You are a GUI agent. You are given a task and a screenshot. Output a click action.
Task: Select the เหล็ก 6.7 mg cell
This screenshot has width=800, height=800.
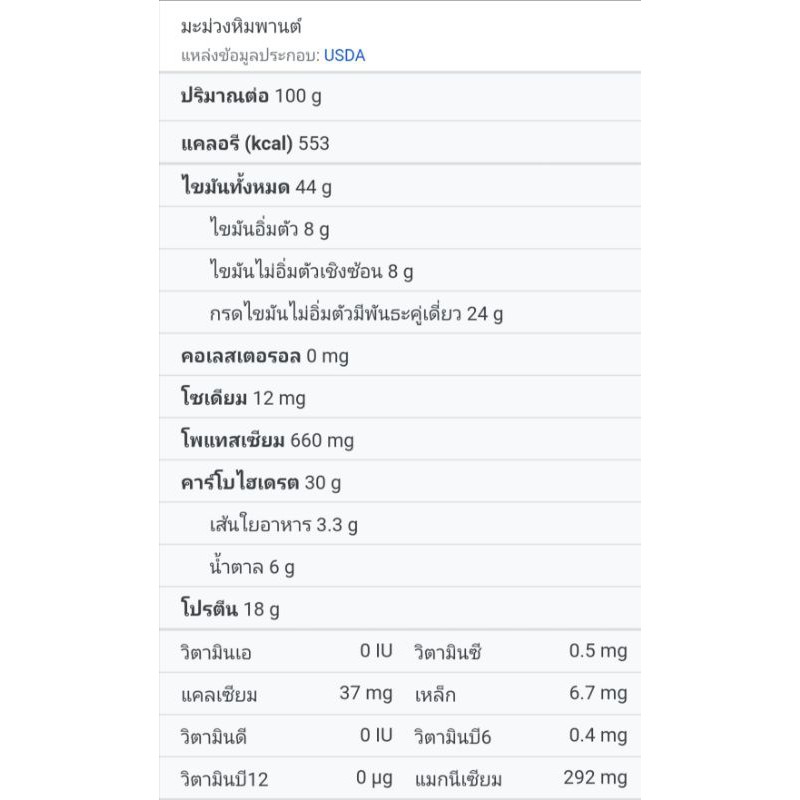521,694
